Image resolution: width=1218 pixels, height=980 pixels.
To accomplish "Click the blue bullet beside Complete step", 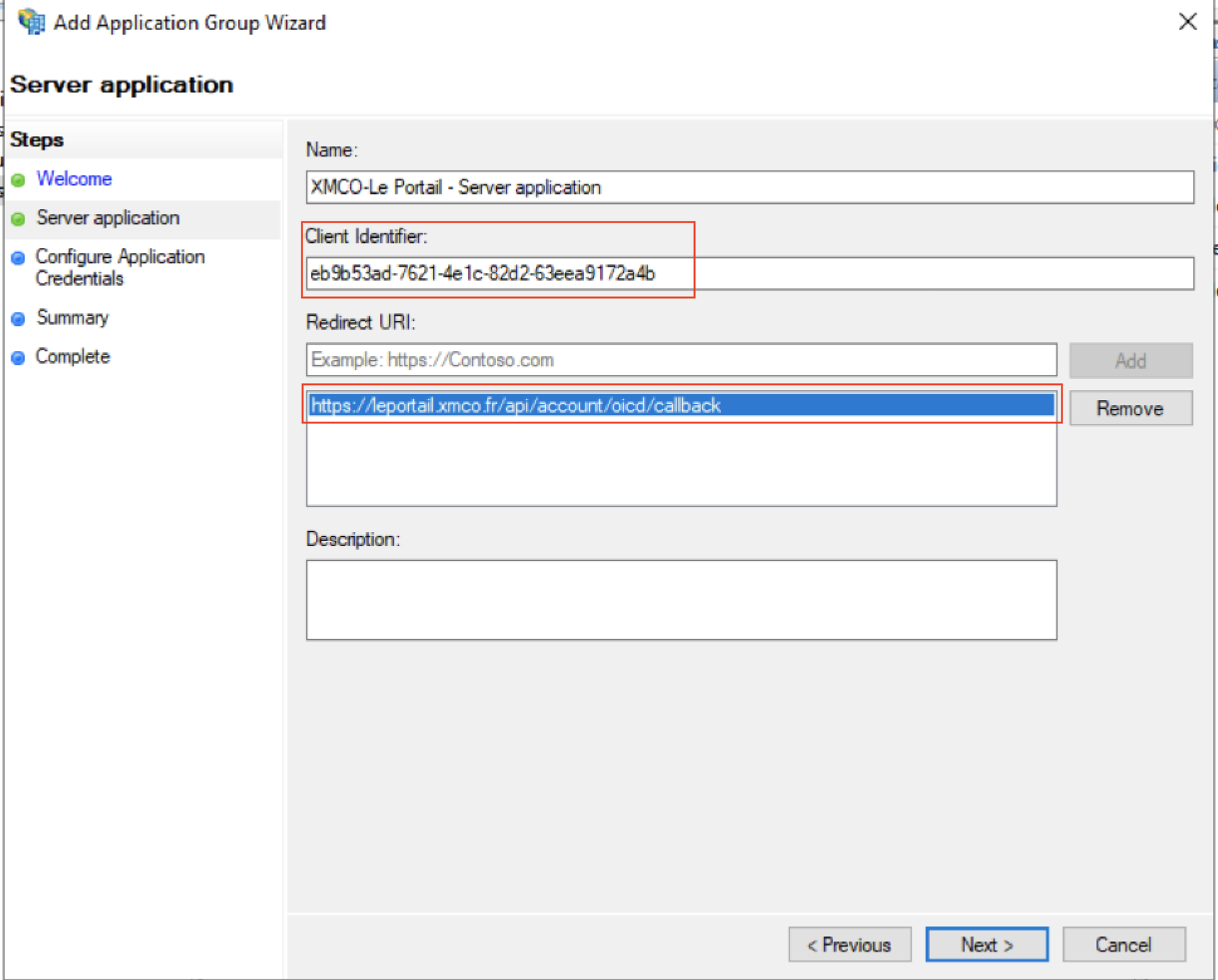I will click(19, 358).
